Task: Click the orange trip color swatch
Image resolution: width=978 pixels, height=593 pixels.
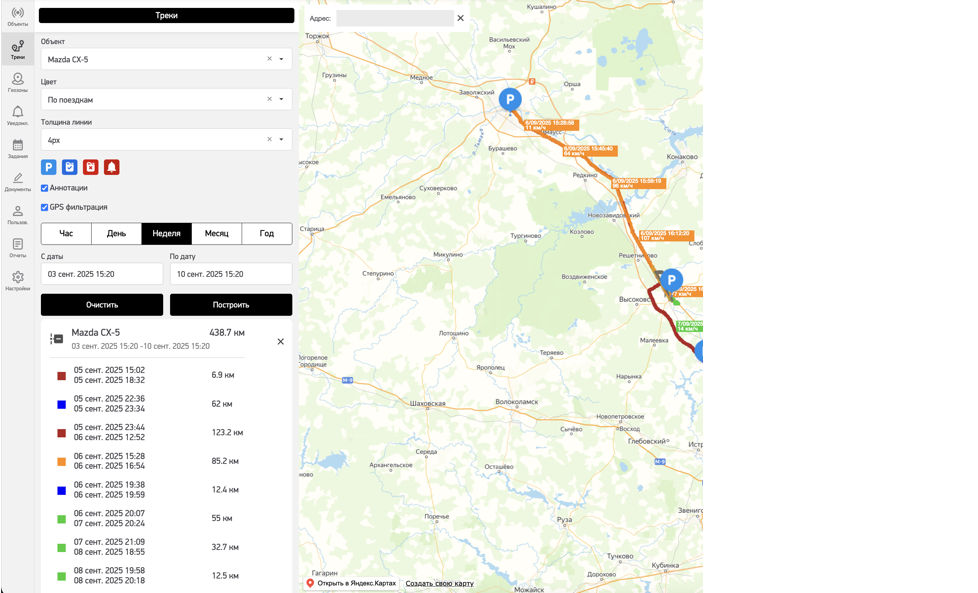Action: click(x=61, y=462)
